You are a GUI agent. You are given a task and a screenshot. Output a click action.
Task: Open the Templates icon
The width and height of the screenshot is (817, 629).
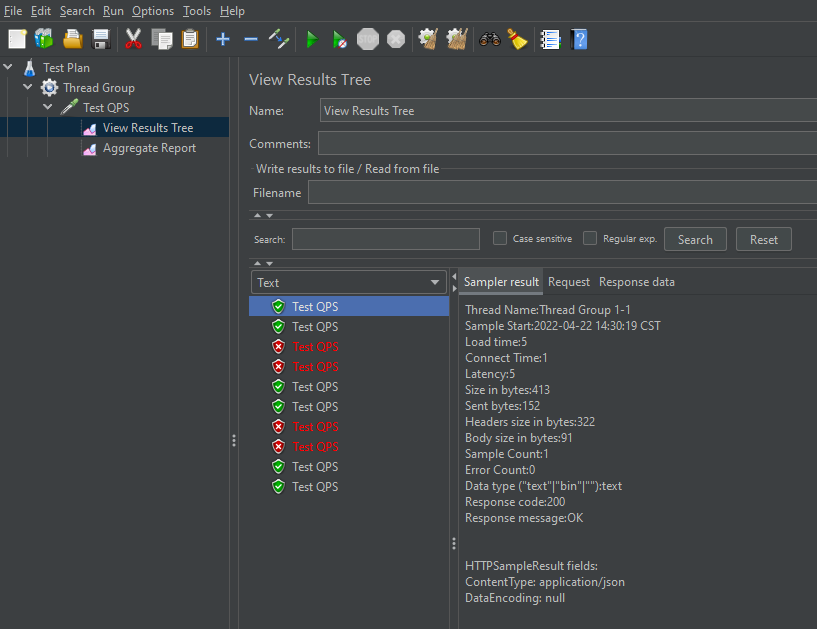click(x=44, y=39)
